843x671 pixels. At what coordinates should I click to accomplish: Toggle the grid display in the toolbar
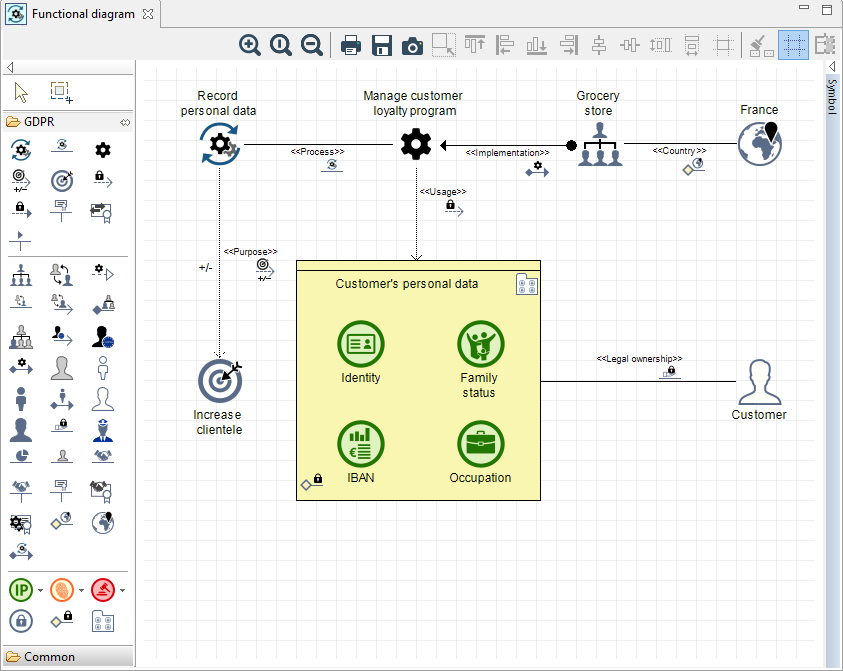[793, 45]
